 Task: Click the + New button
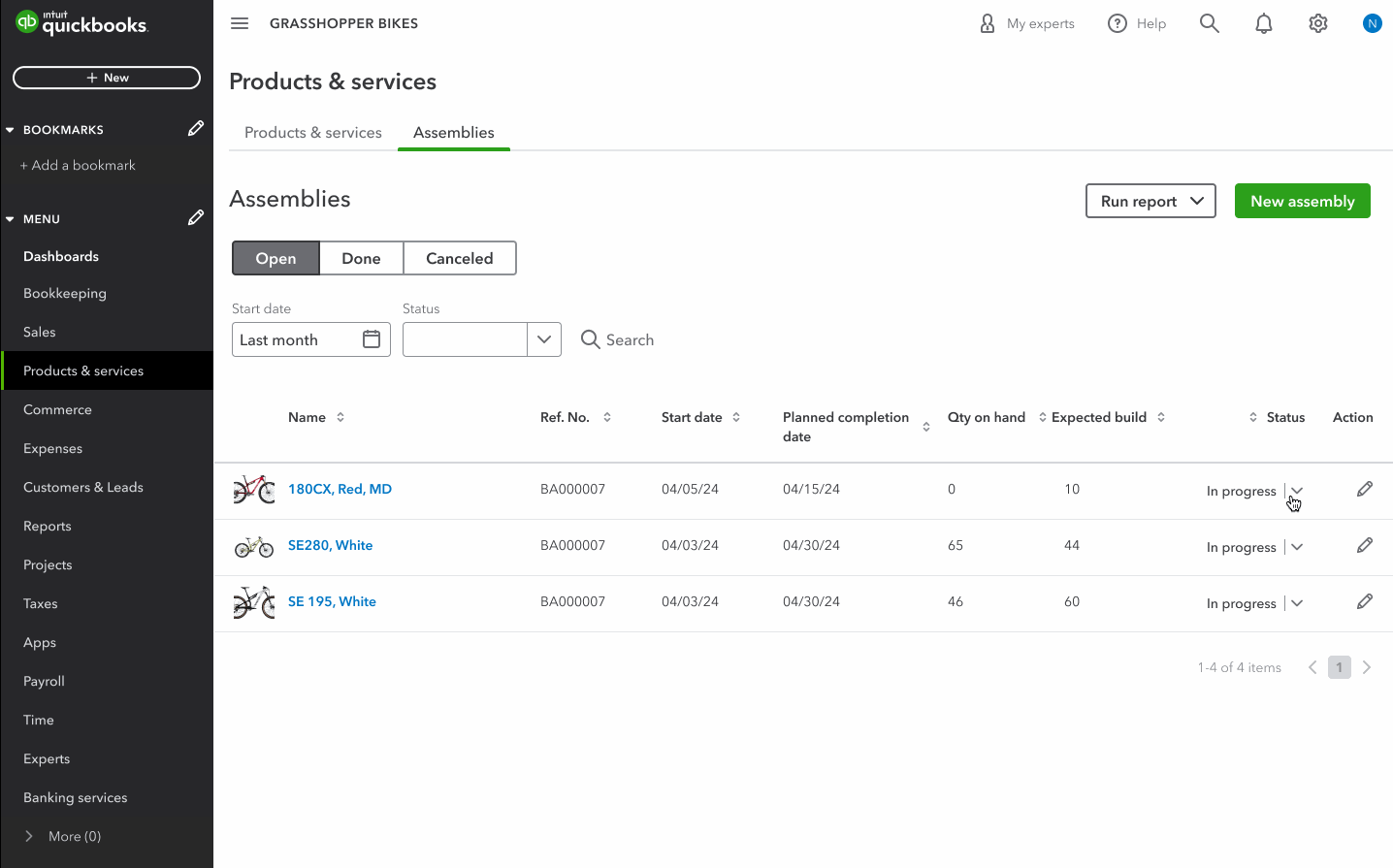107,78
